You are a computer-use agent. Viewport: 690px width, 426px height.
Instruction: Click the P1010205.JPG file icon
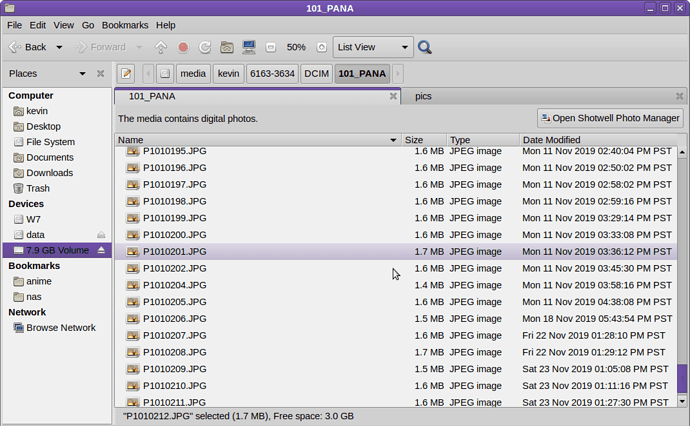[x=132, y=302]
